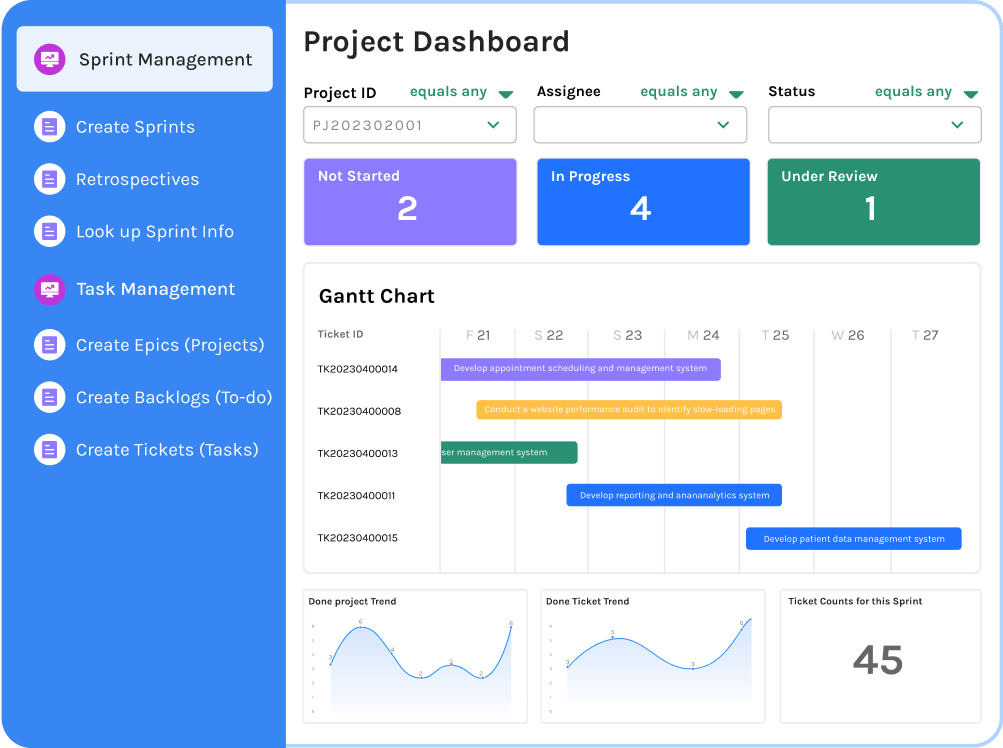Click the sprint ticket count 45
Screen dimensions: 1003x748
coord(878,660)
